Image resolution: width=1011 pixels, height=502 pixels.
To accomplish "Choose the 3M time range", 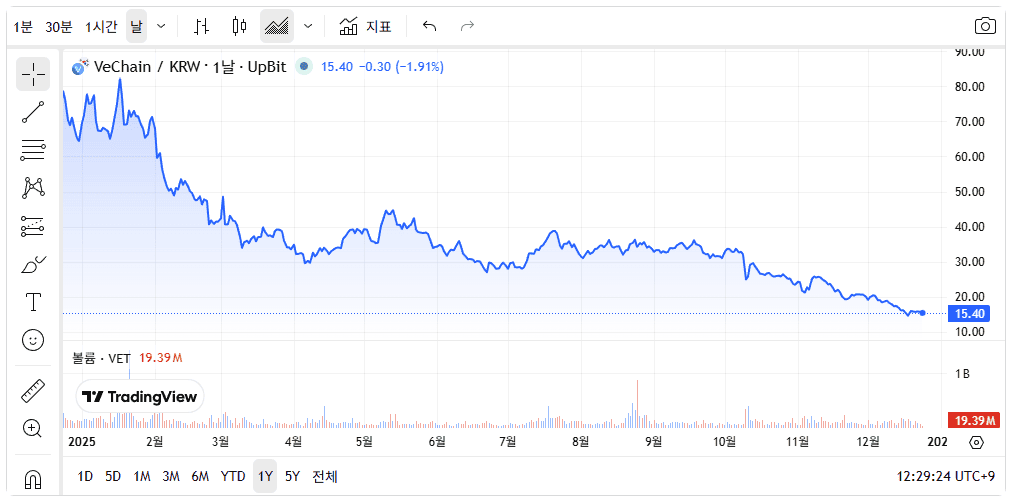I will pos(171,477).
